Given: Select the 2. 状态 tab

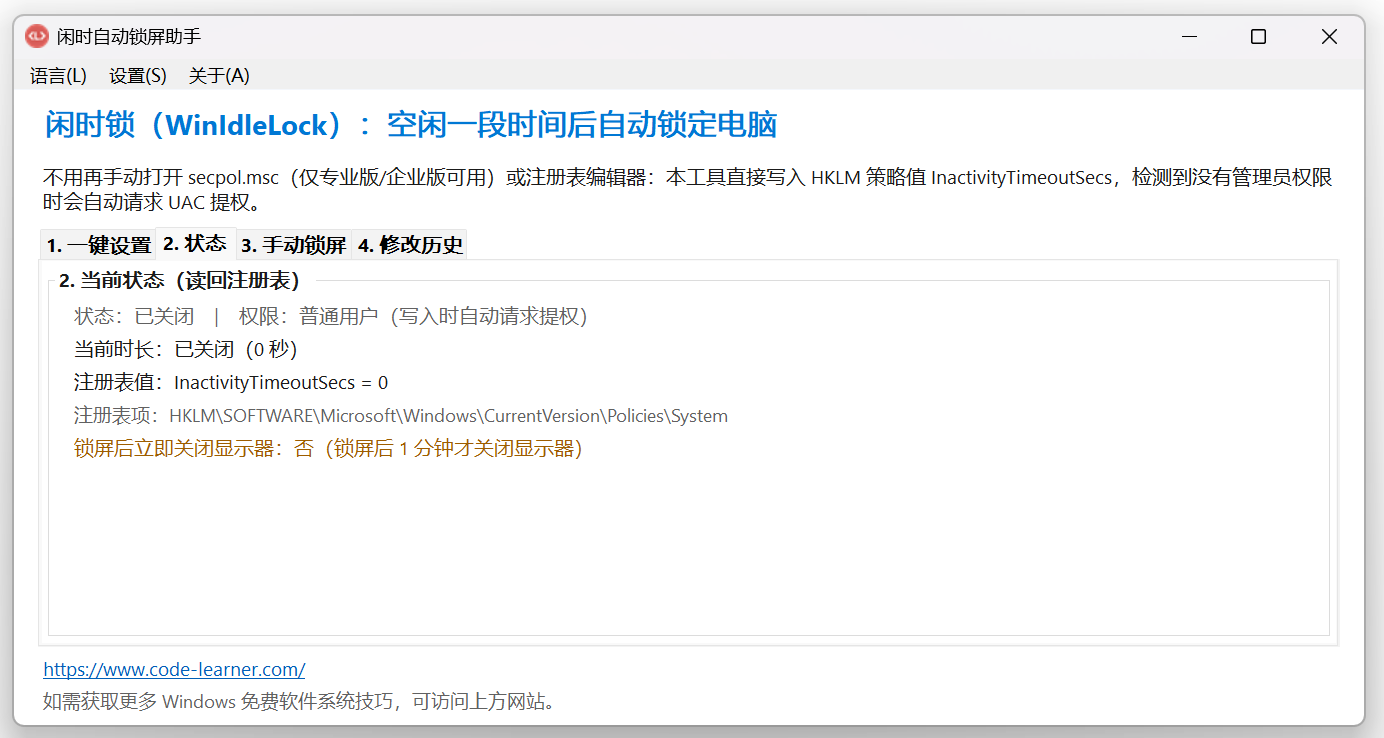Looking at the screenshot, I should (195, 243).
